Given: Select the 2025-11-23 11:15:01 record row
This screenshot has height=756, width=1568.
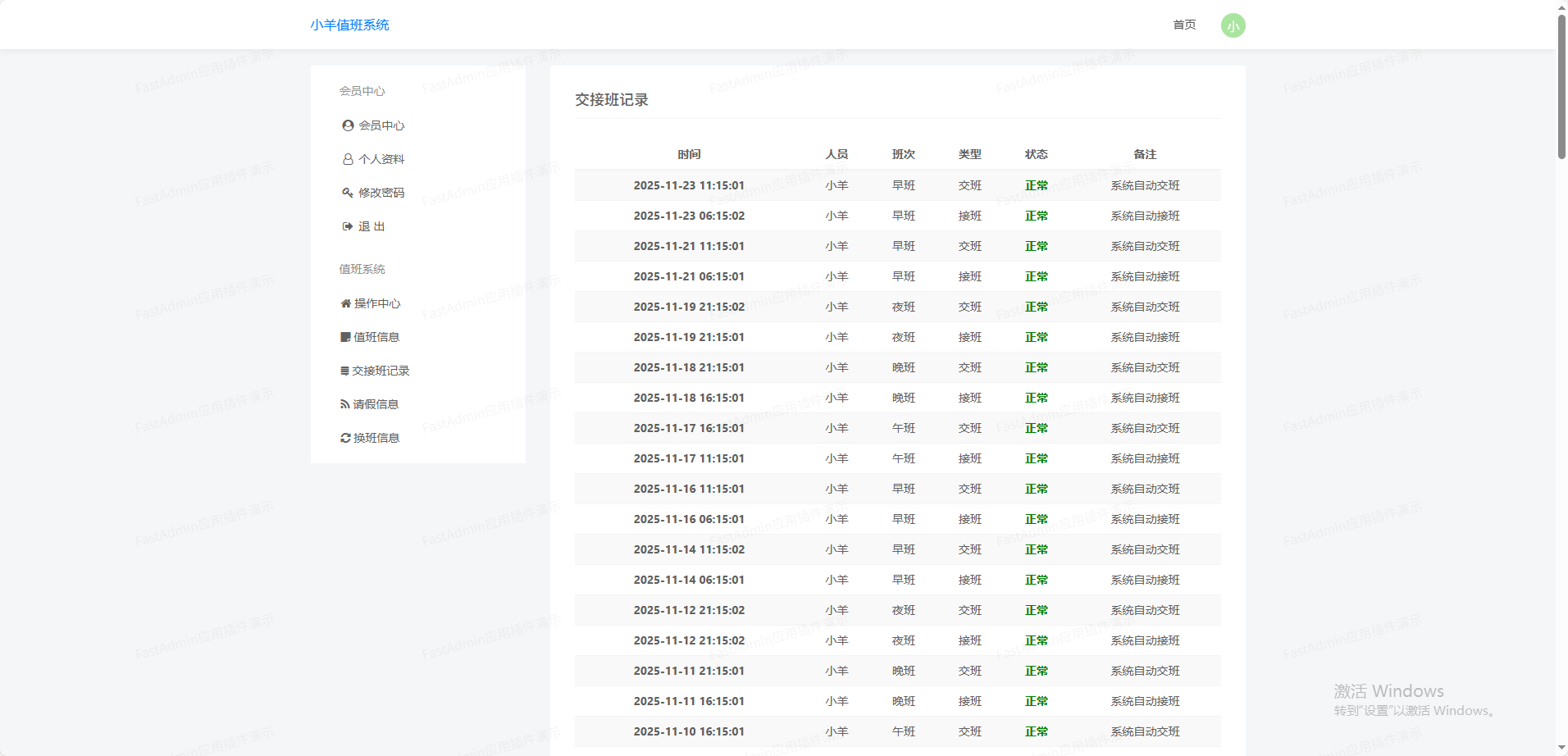Looking at the screenshot, I should click(x=897, y=185).
